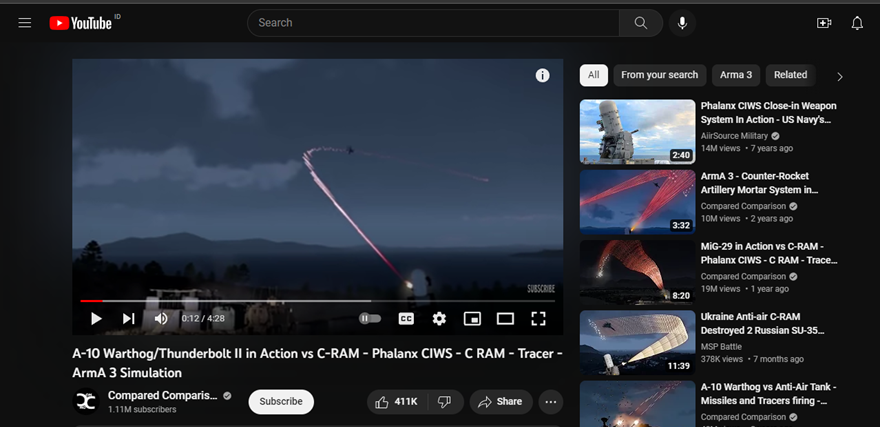
Task: Toggle closed captions
Action: tap(406, 319)
